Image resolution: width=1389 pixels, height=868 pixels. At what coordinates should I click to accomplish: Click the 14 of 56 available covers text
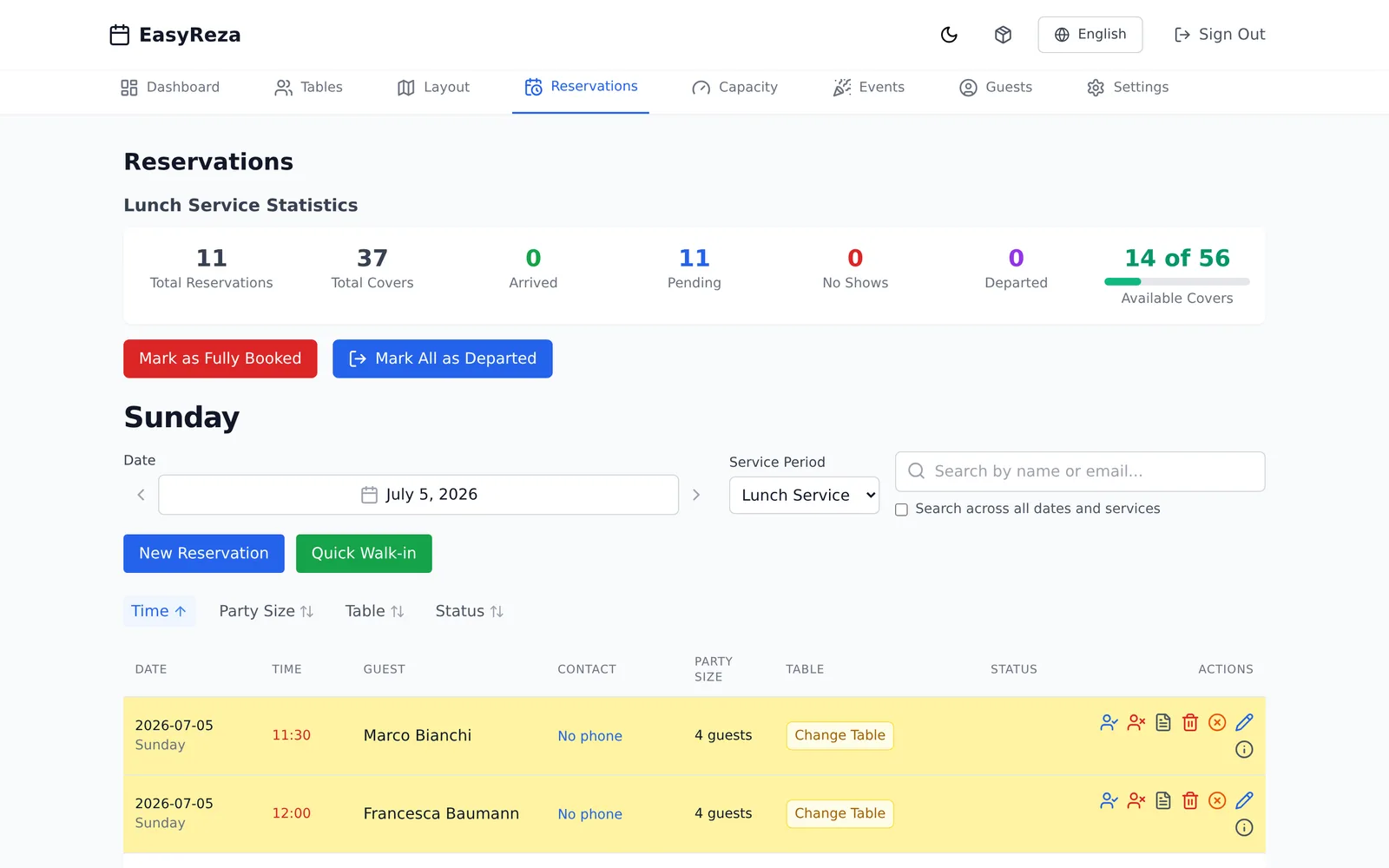[1177, 258]
